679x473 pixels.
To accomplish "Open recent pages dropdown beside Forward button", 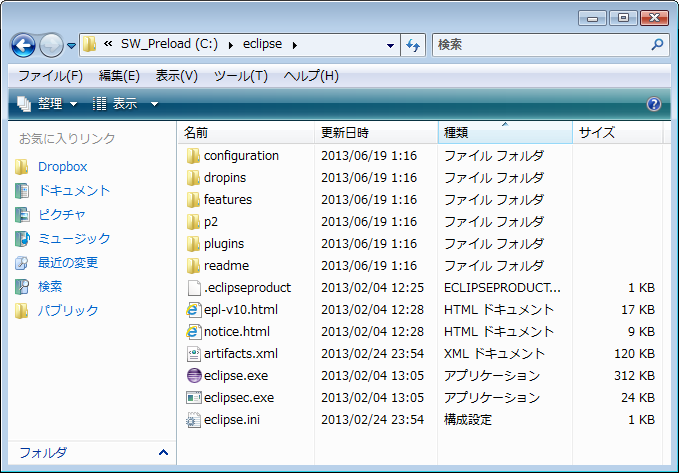I will tap(71, 45).
